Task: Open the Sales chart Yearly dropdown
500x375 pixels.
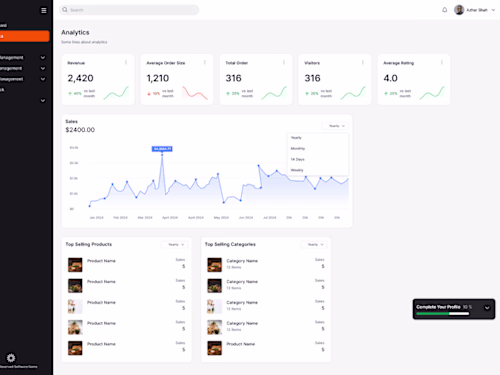Action: coord(335,126)
